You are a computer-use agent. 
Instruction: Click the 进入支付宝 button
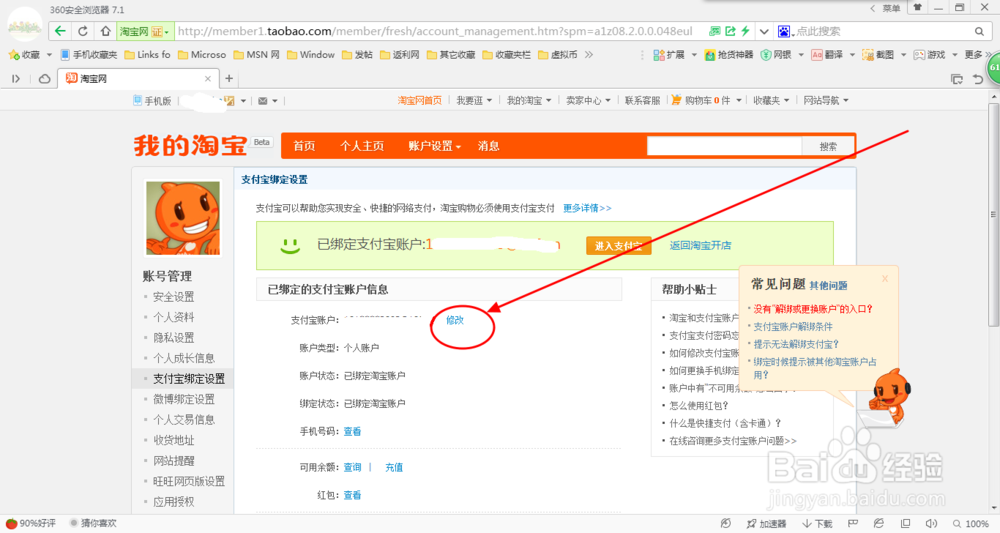[x=618, y=245]
